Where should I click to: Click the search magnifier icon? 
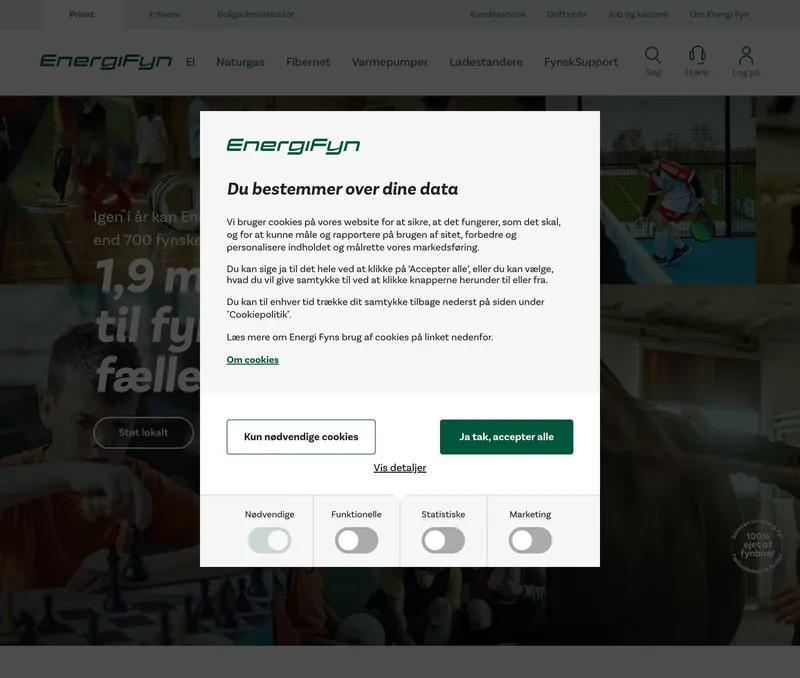[653, 55]
